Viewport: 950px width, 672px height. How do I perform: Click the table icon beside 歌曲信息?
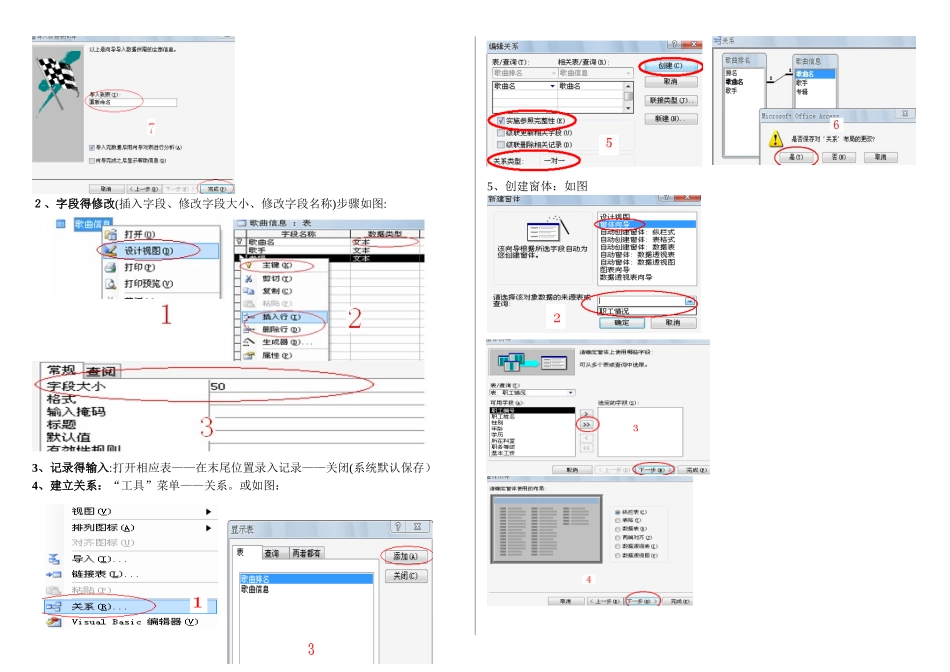click(x=61, y=224)
